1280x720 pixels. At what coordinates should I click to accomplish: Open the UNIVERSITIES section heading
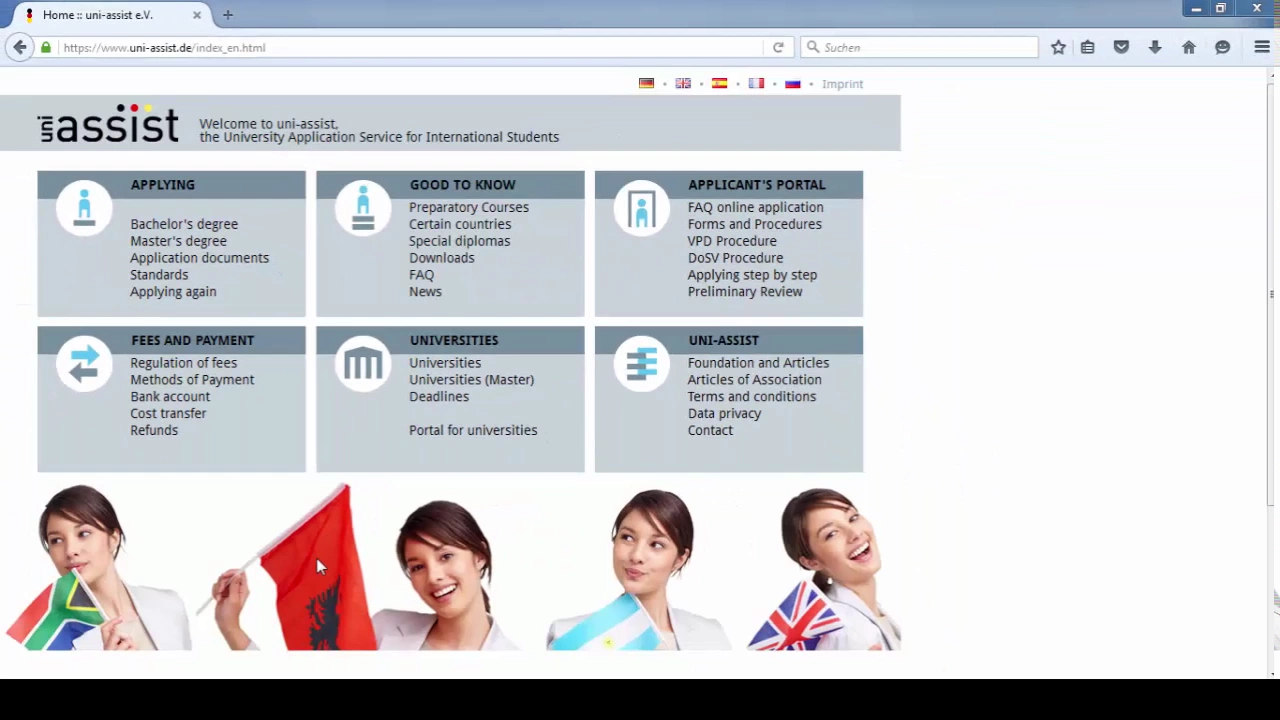coord(454,340)
